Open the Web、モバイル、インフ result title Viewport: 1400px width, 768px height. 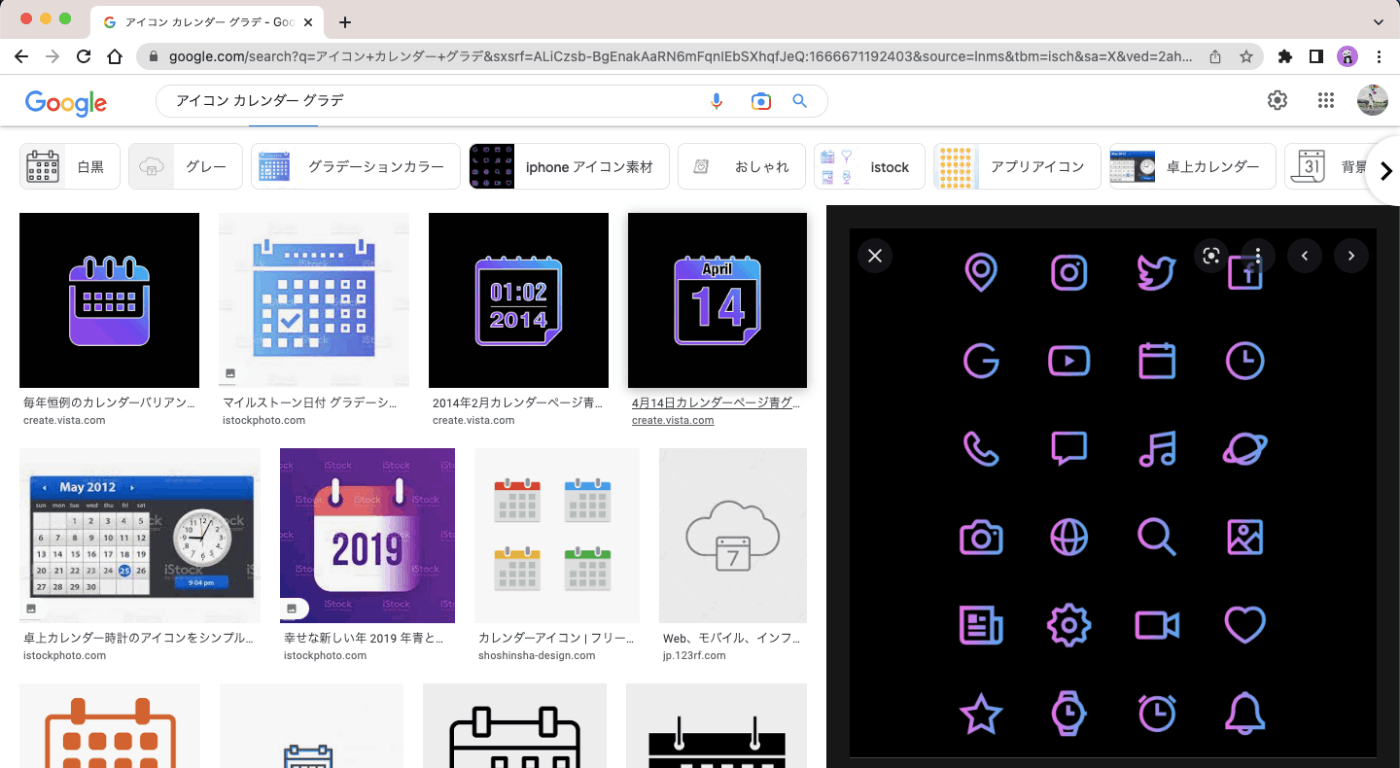(x=731, y=638)
